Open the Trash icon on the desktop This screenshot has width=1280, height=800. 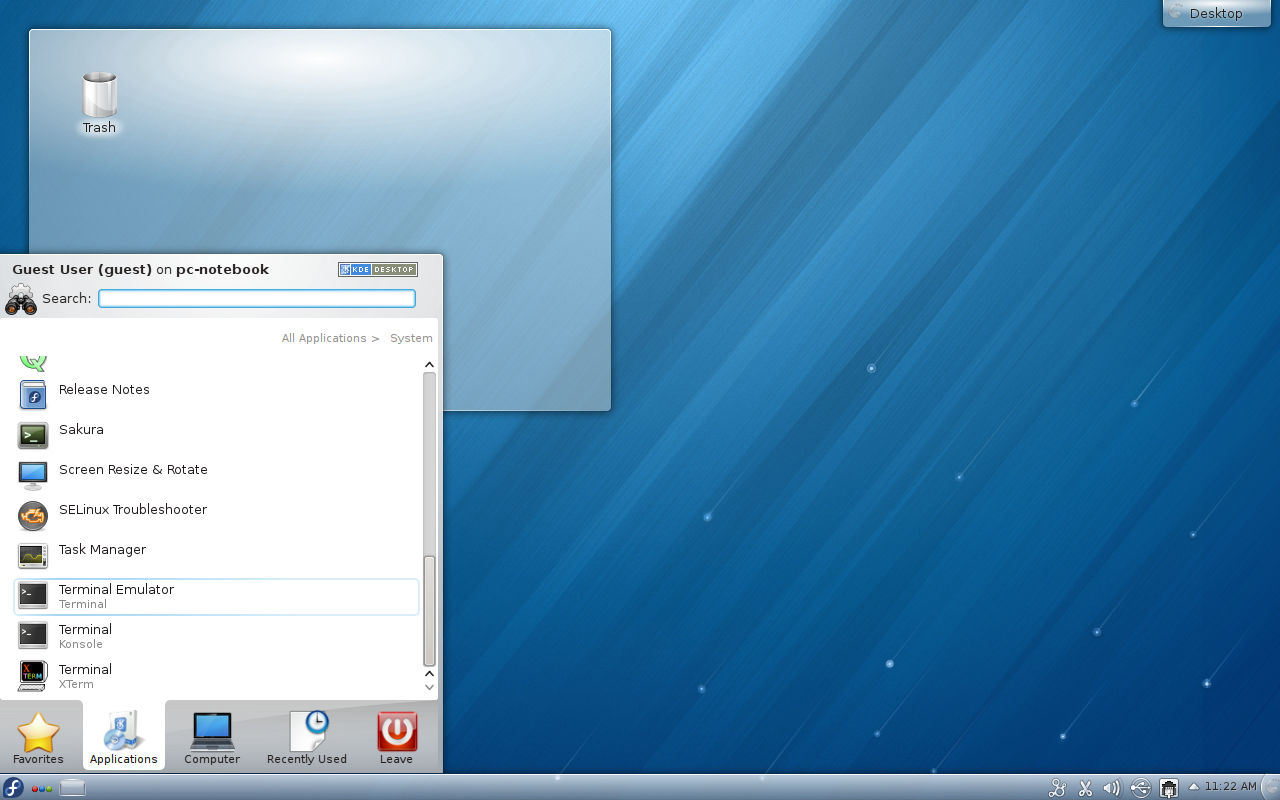[x=99, y=103]
